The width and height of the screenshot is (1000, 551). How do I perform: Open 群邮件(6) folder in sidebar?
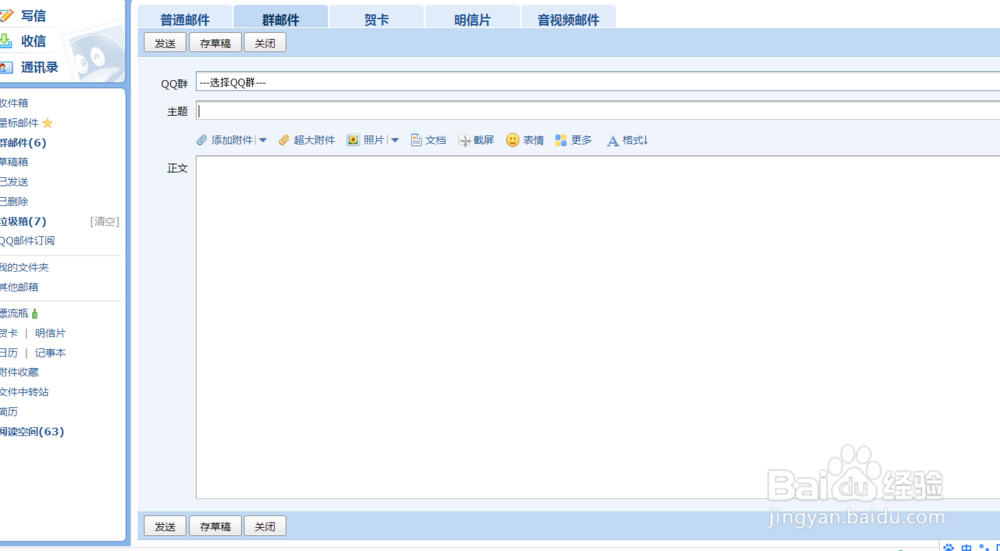point(23,142)
